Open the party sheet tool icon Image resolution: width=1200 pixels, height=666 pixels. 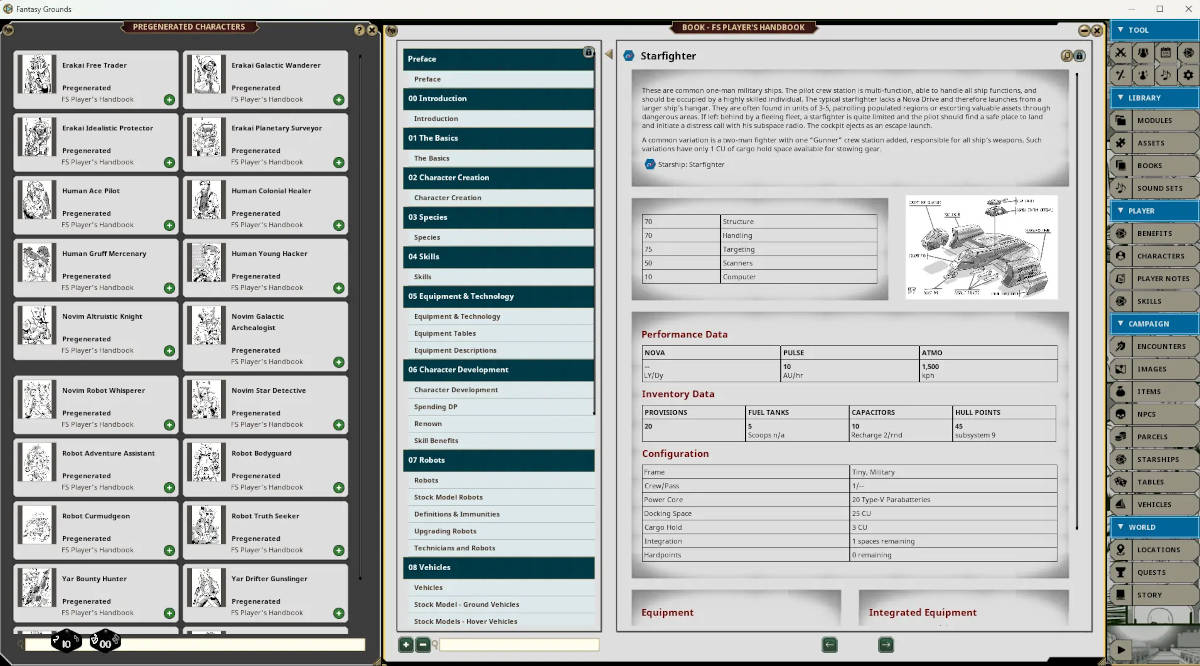point(1144,52)
